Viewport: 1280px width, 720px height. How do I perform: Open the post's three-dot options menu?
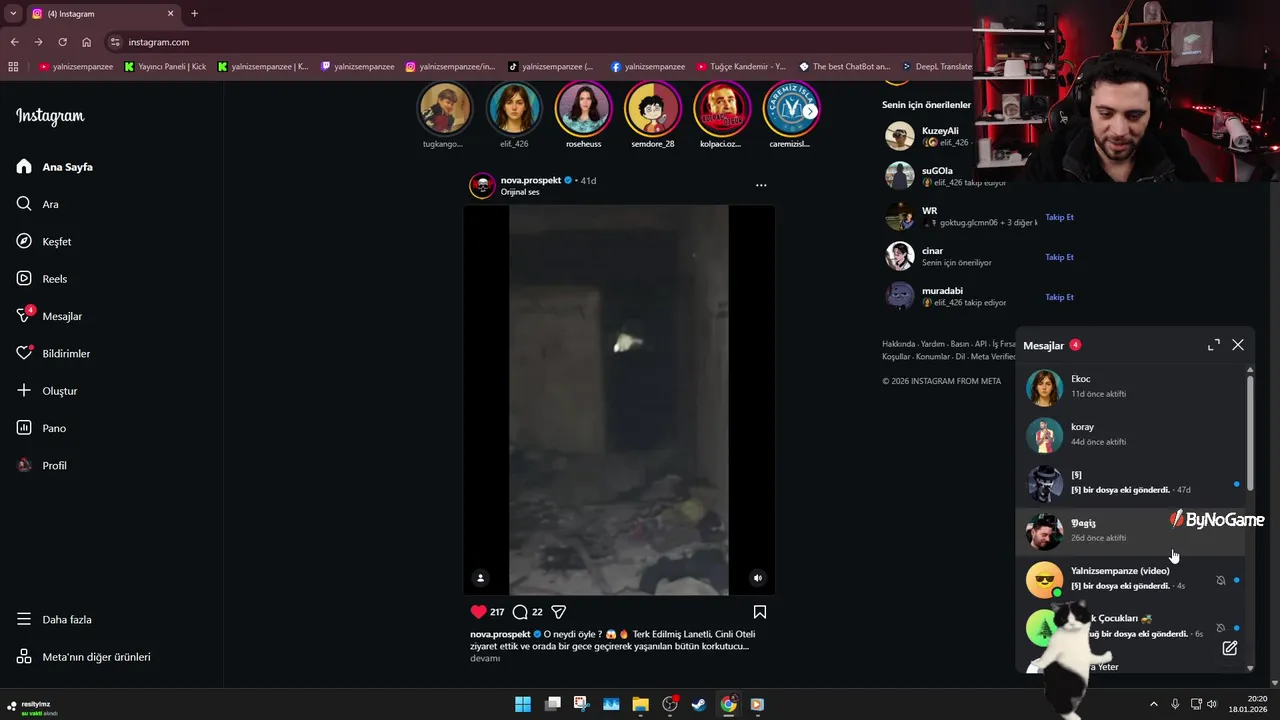pyautogui.click(x=761, y=185)
